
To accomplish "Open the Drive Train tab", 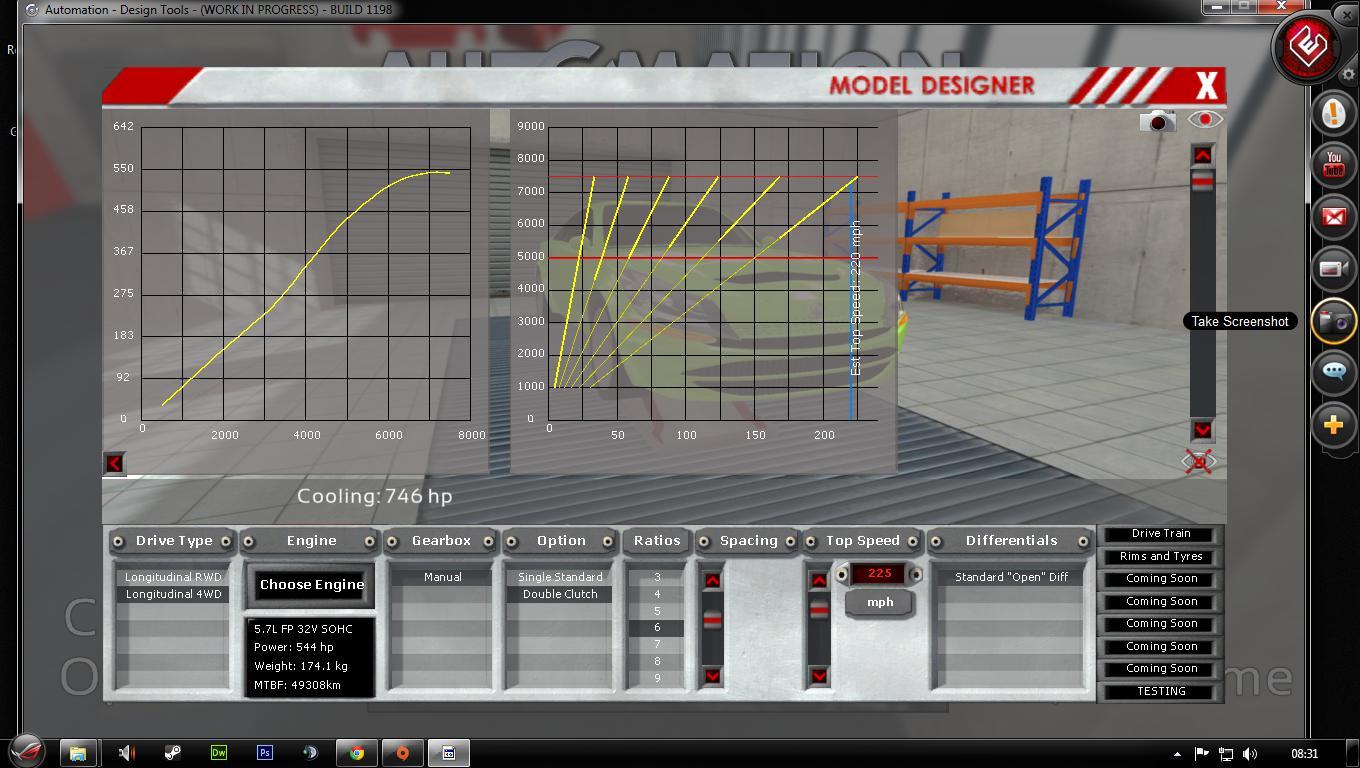I will [x=1161, y=534].
